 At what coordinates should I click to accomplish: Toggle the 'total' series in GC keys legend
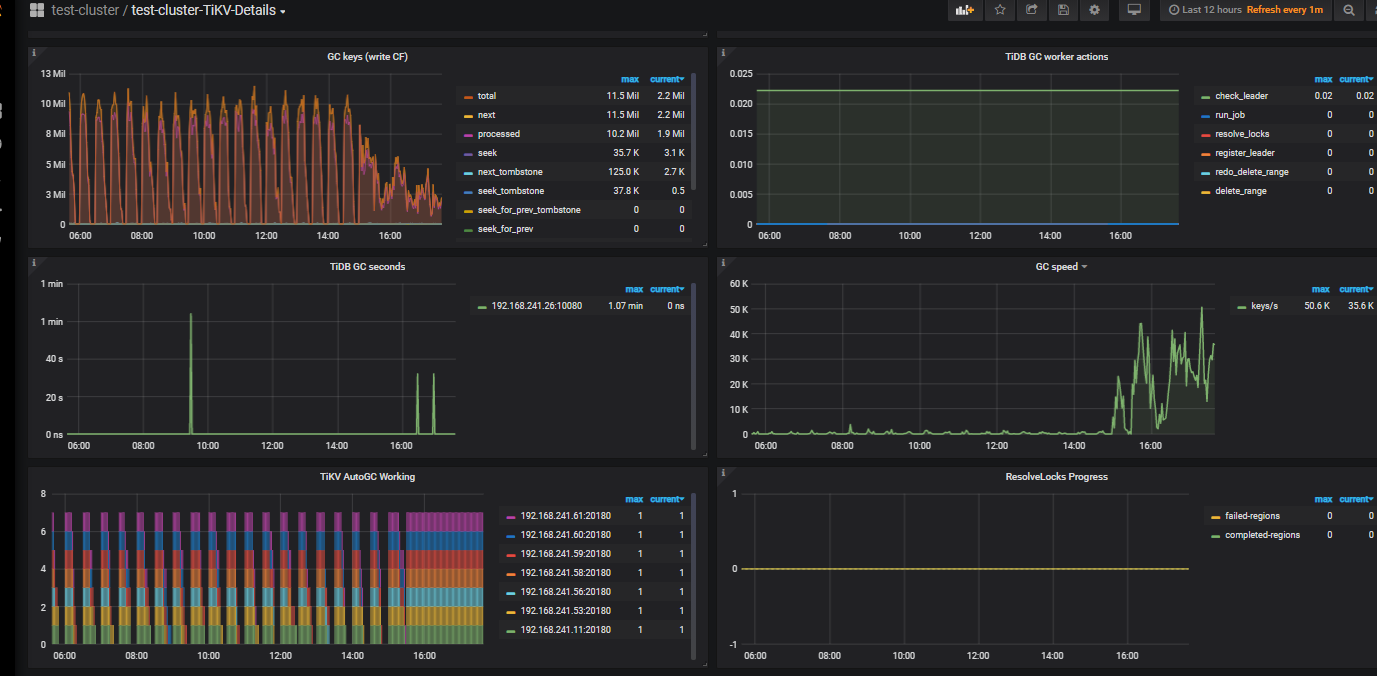click(x=486, y=96)
